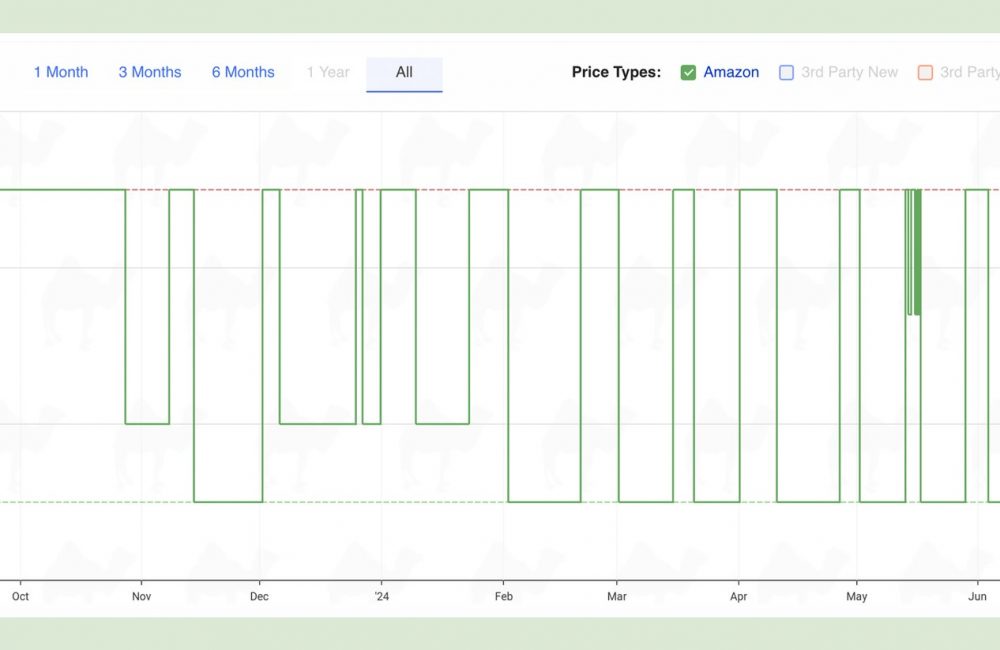Image resolution: width=1000 pixels, height=650 pixels.
Task: Click the Mar label on the timeline
Action: click(617, 597)
